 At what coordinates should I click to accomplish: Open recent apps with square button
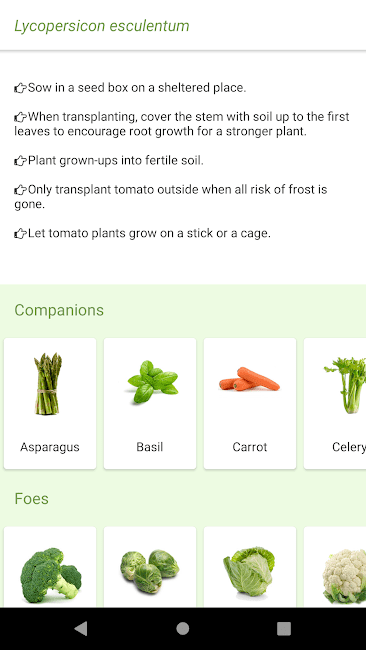(284, 629)
